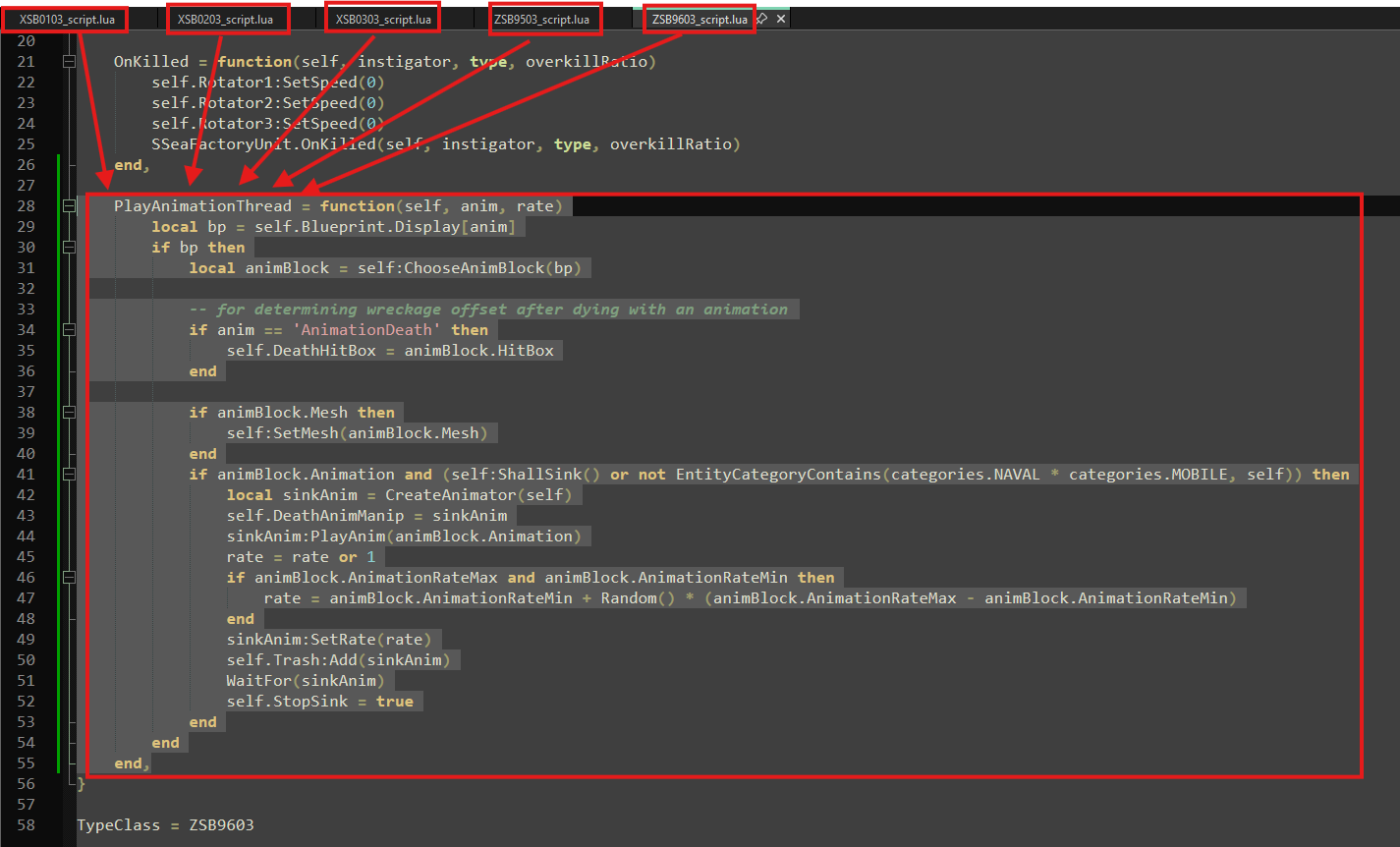Click line number 20 in the gutter
1400x847 pixels.
point(26,41)
